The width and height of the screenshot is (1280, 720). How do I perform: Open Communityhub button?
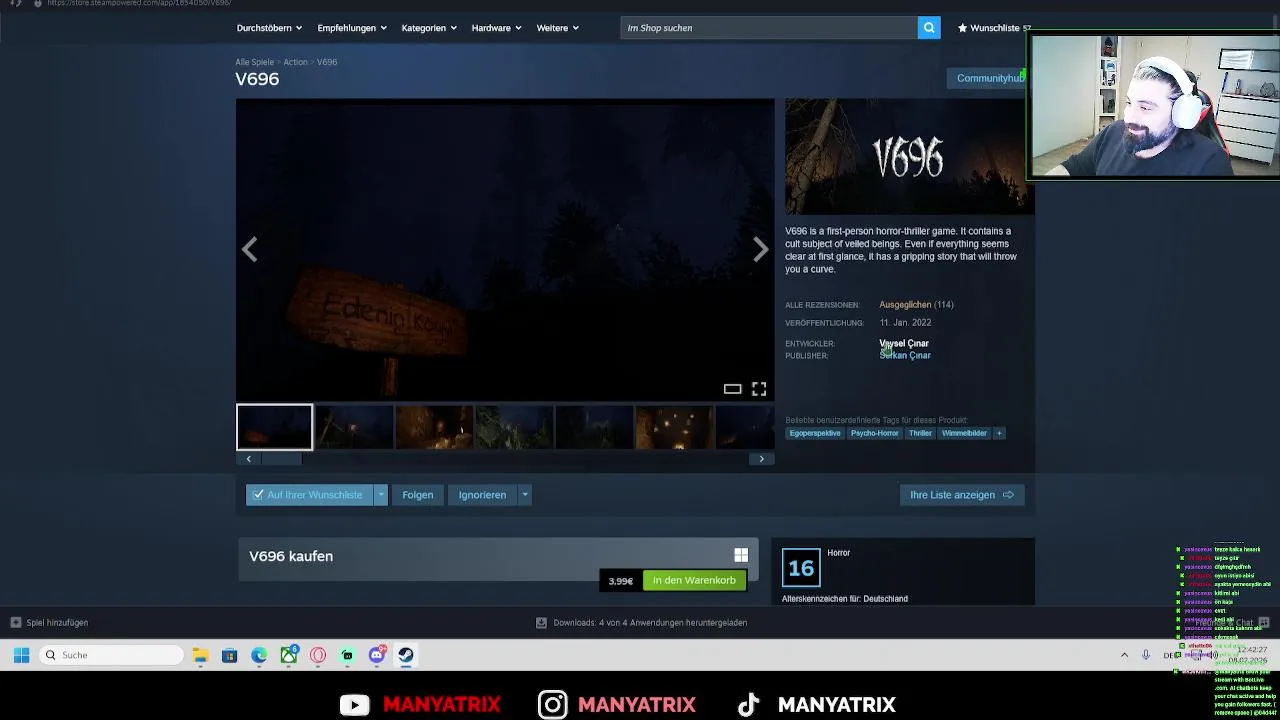988,78
